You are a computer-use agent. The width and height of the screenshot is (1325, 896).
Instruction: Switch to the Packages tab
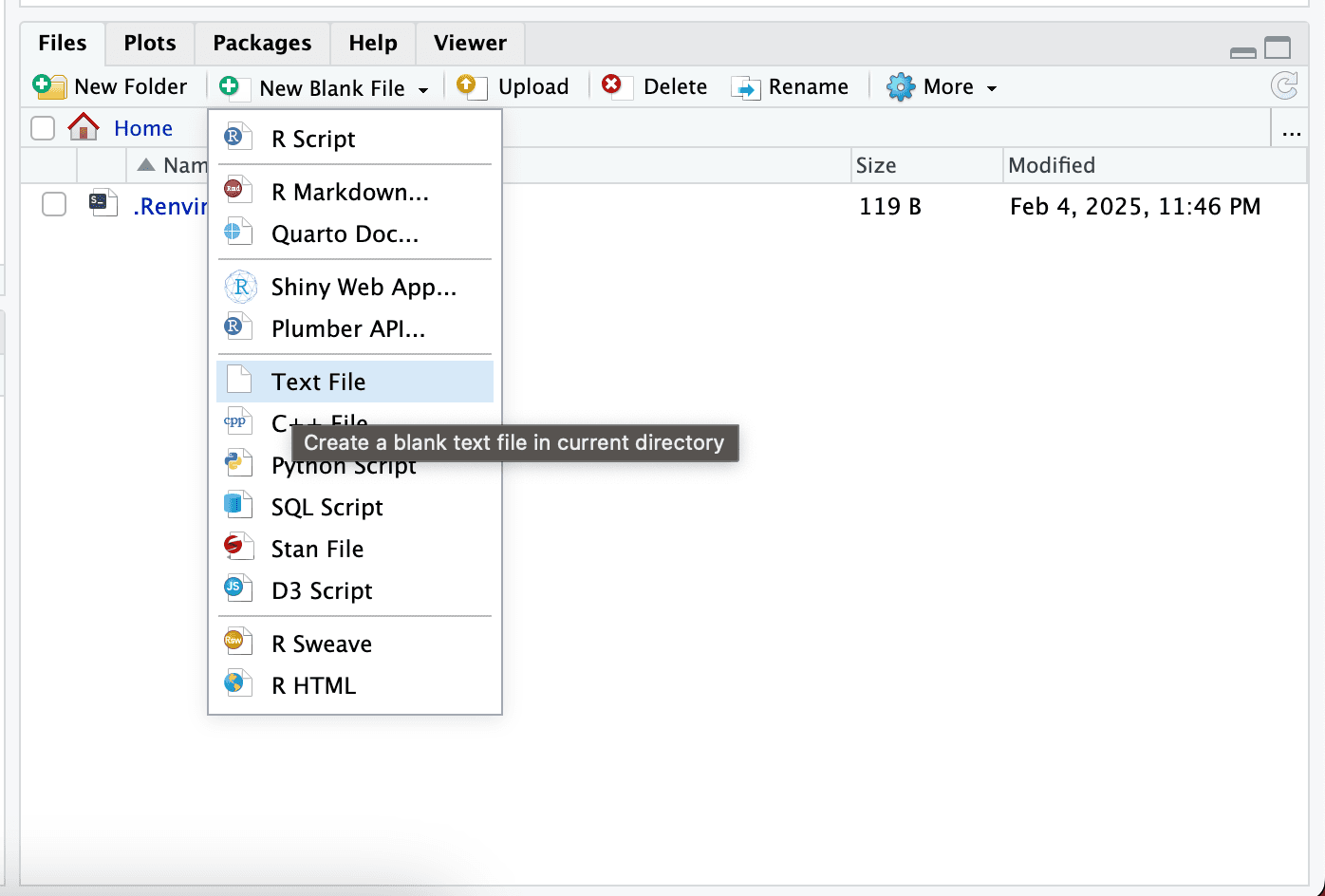pyautogui.click(x=262, y=43)
